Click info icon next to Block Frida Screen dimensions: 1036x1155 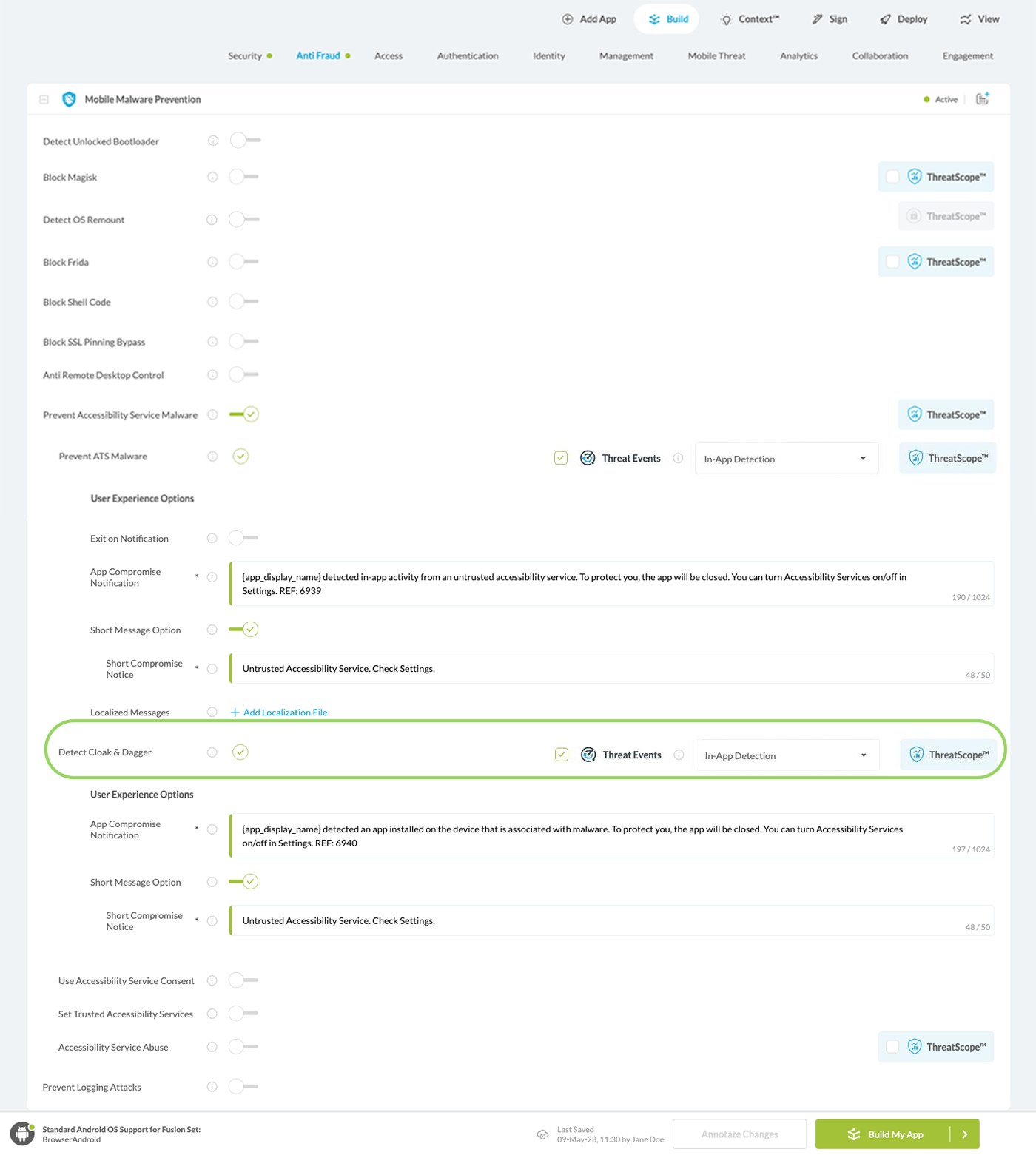[x=212, y=262]
